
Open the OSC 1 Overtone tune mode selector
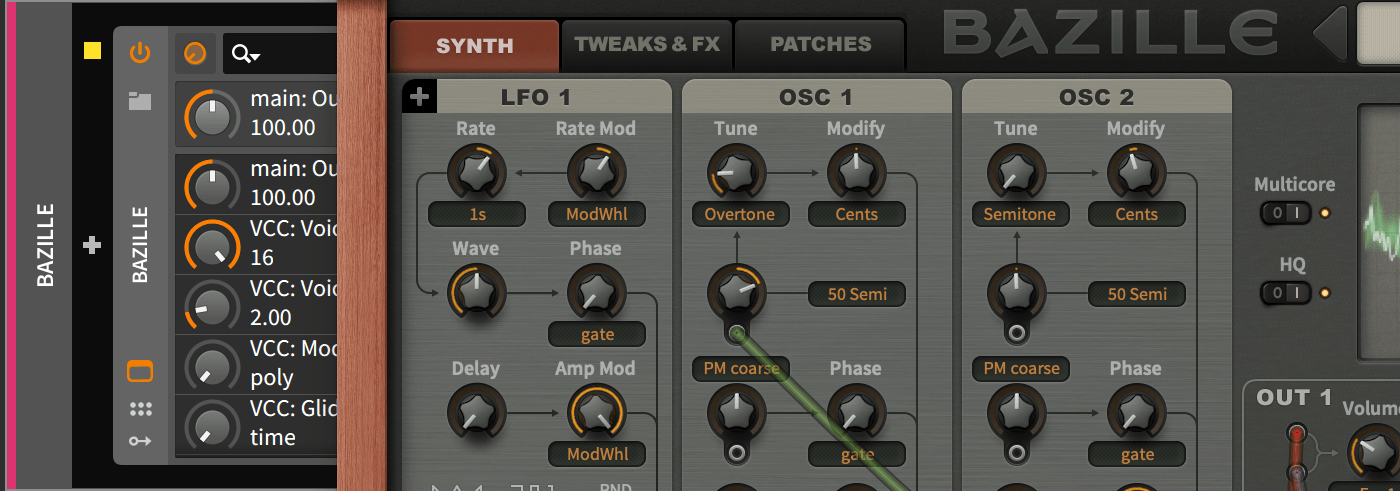point(740,214)
